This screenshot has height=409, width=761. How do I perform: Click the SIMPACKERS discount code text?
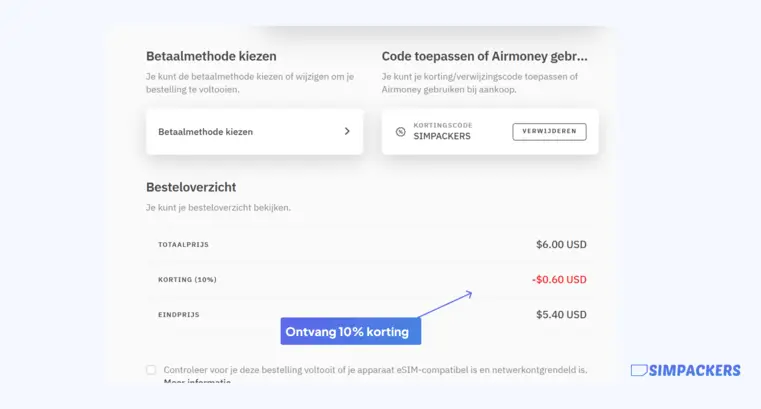coord(442,136)
